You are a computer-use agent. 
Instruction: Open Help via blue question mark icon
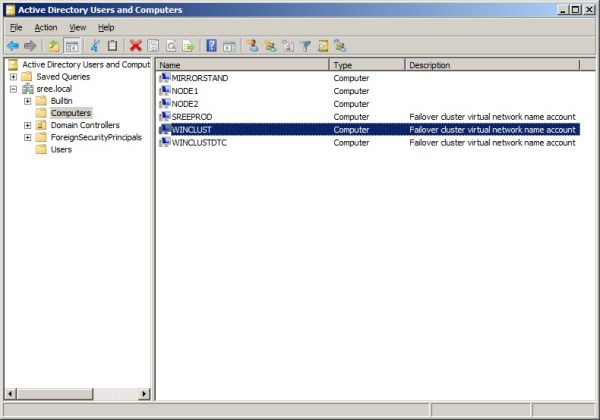pos(211,45)
